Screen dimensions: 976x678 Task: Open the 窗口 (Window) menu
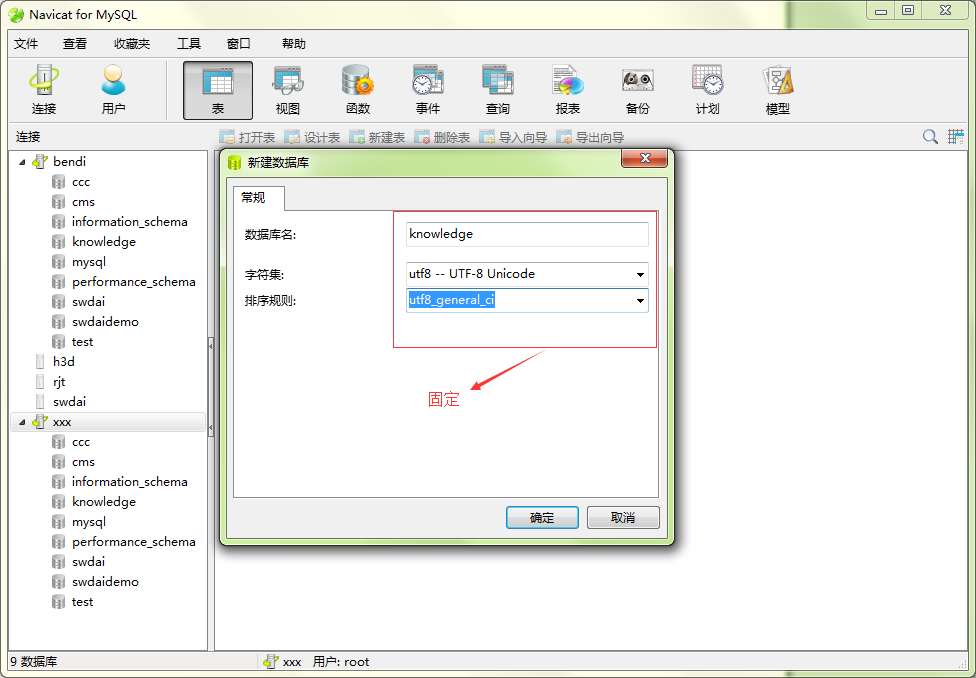[239, 44]
